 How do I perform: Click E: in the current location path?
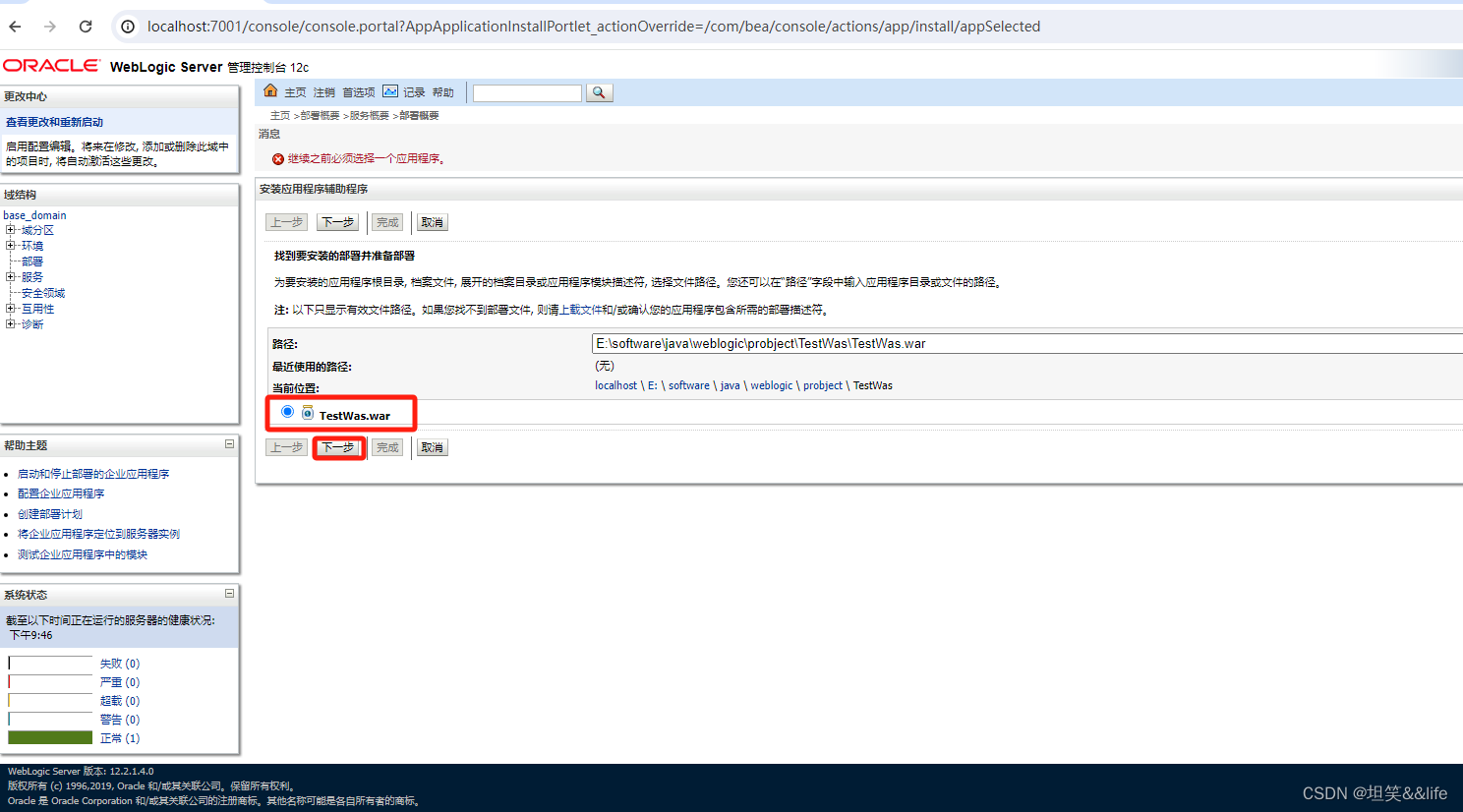(x=653, y=385)
